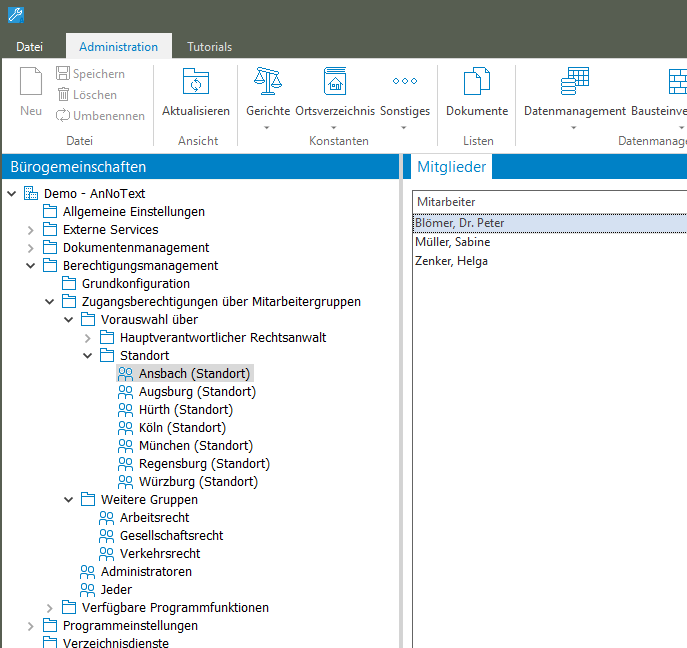Select München (Standort) in the tree
The width and height of the screenshot is (687, 648).
point(195,446)
